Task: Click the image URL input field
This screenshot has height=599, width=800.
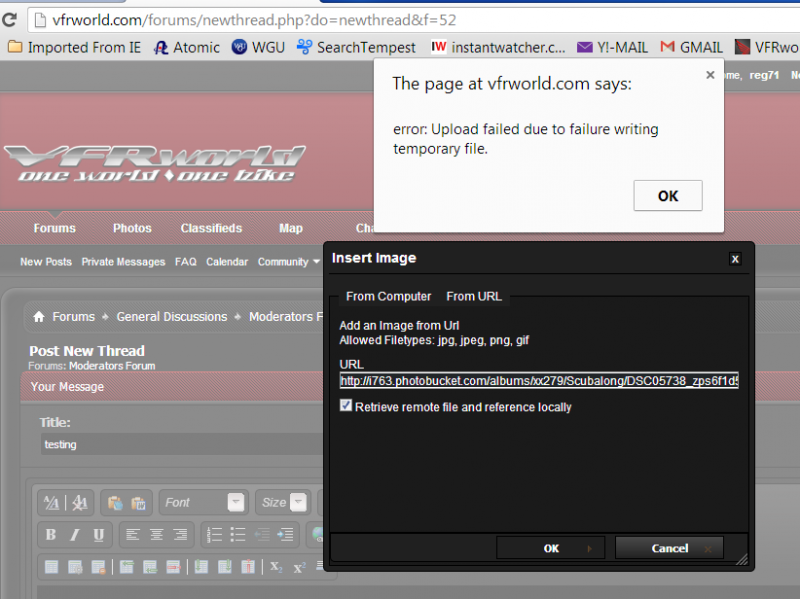Action: click(x=538, y=381)
